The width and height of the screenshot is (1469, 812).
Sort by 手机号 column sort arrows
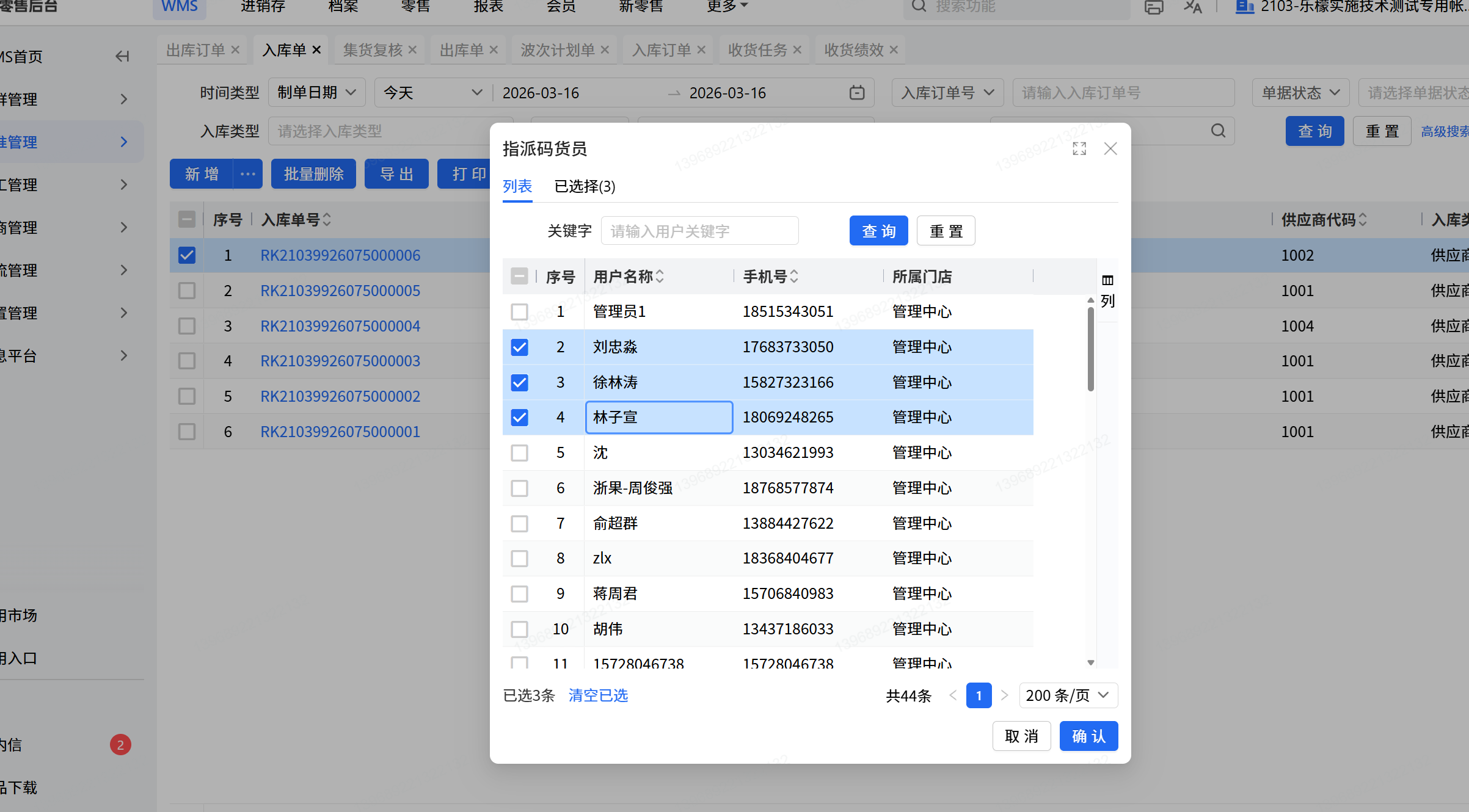(x=794, y=277)
